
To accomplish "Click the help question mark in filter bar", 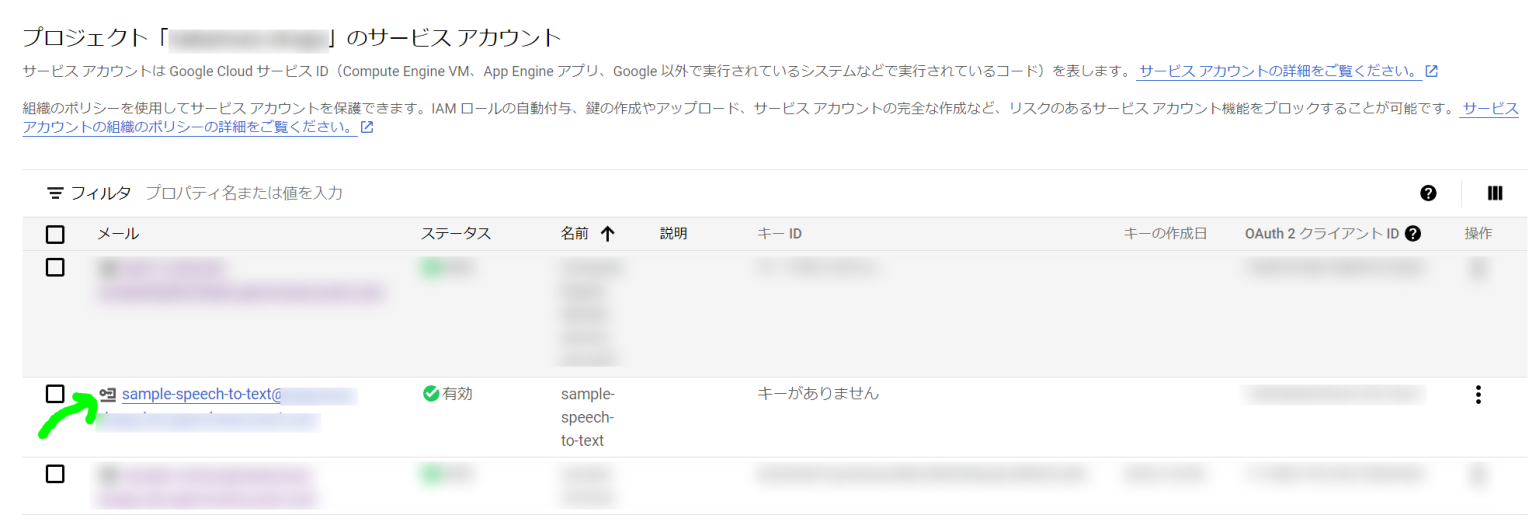I will 1428,193.
